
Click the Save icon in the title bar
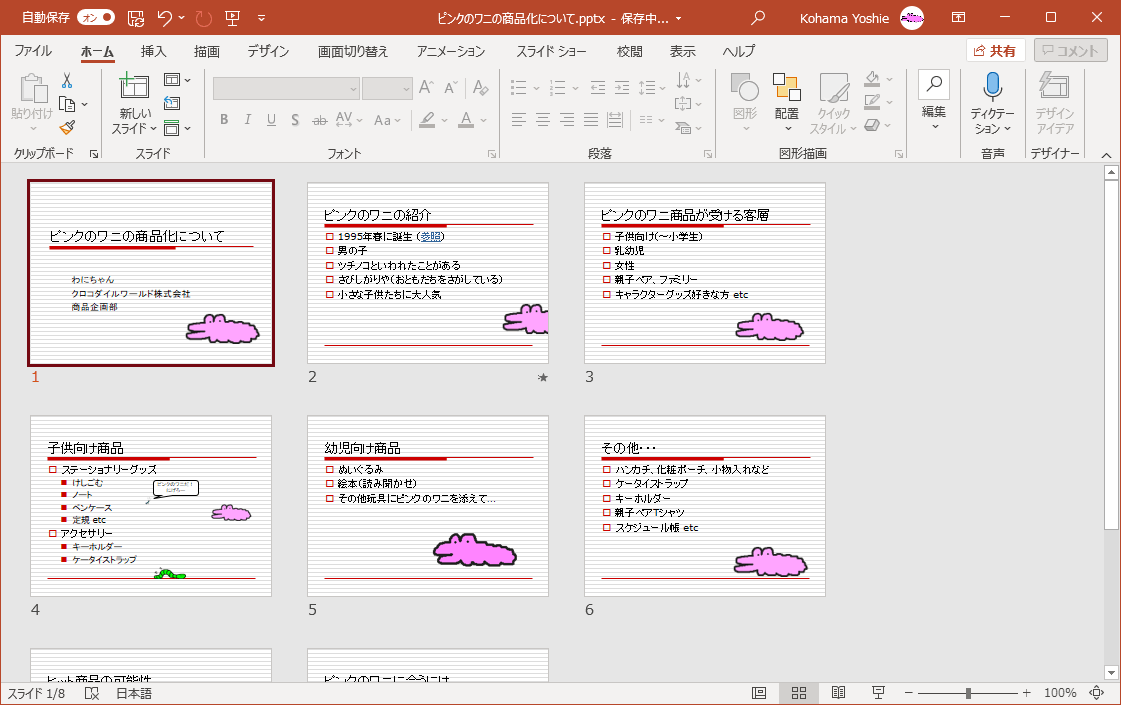(x=136, y=18)
